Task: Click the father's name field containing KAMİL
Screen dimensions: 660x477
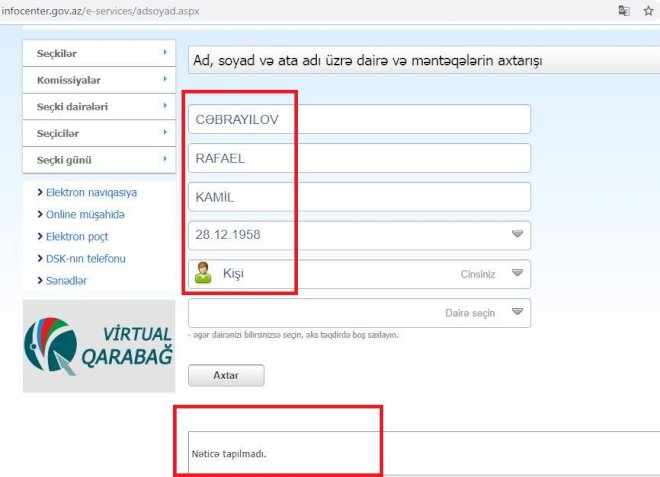Action: [x=358, y=197]
